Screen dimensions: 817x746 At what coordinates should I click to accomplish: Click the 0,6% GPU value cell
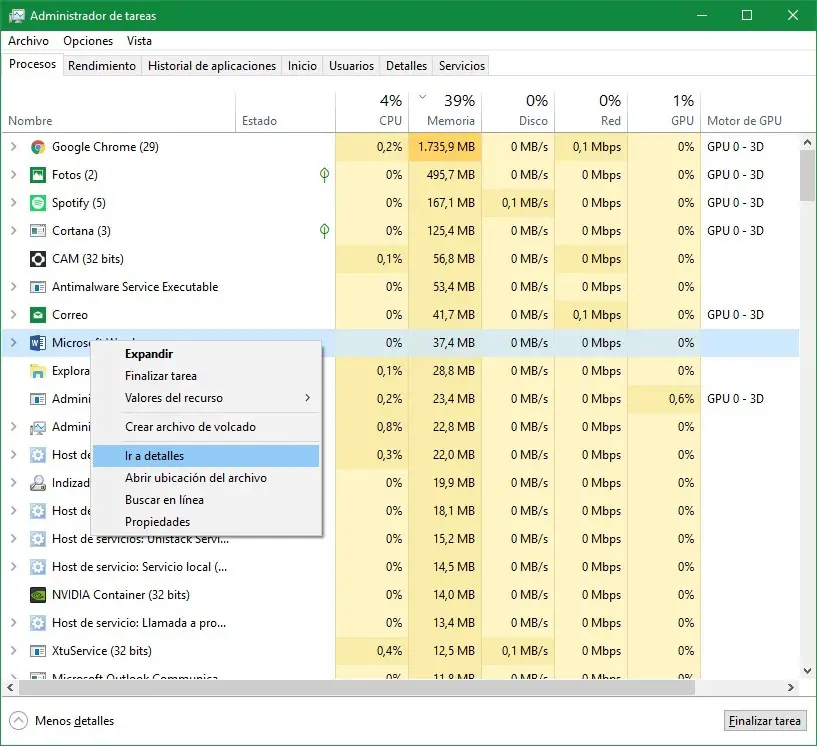coord(664,399)
